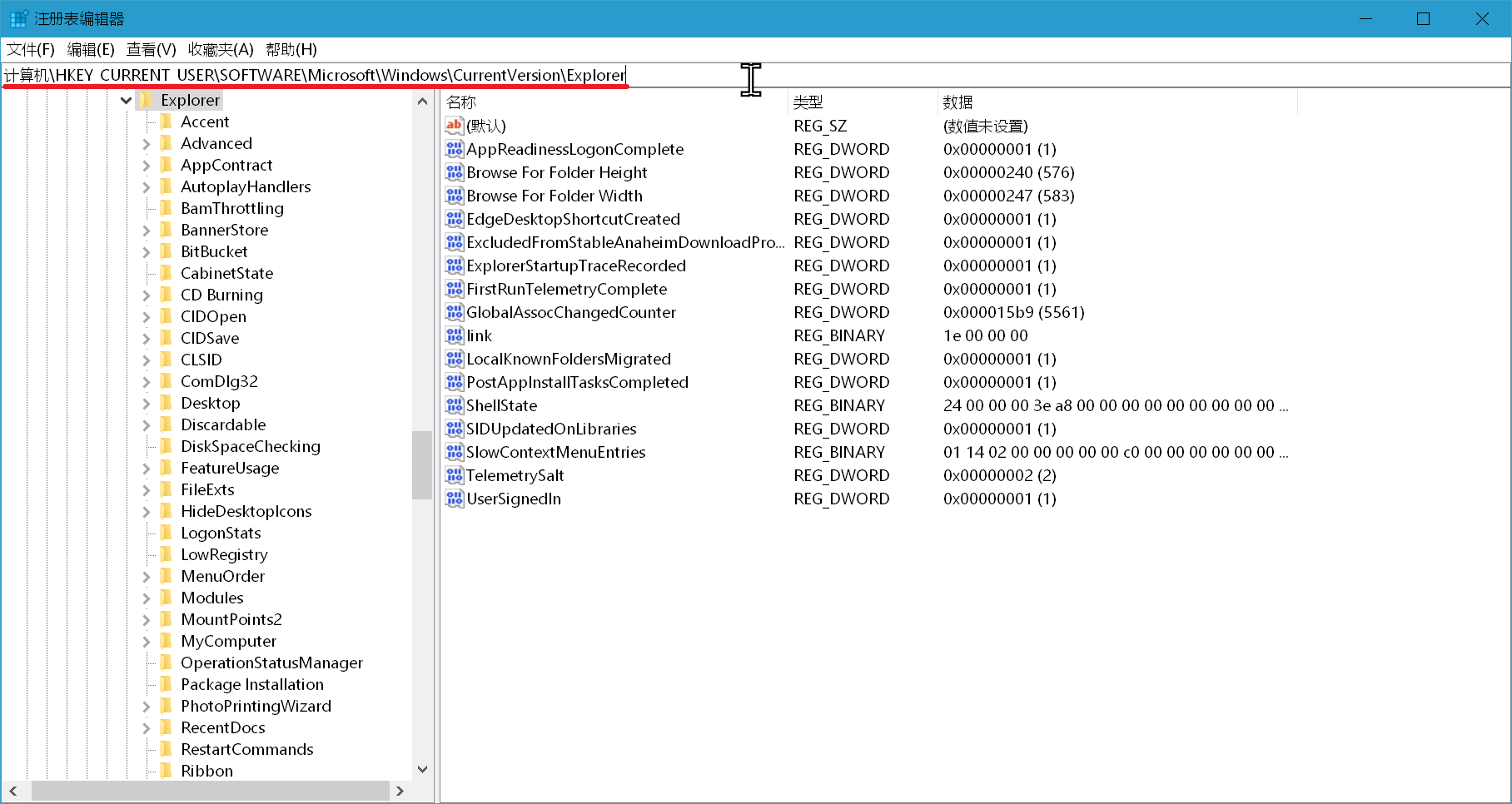The image size is (1512, 804).
Task: Select the TelemetrySalt DWORD value icon
Action: (454, 475)
